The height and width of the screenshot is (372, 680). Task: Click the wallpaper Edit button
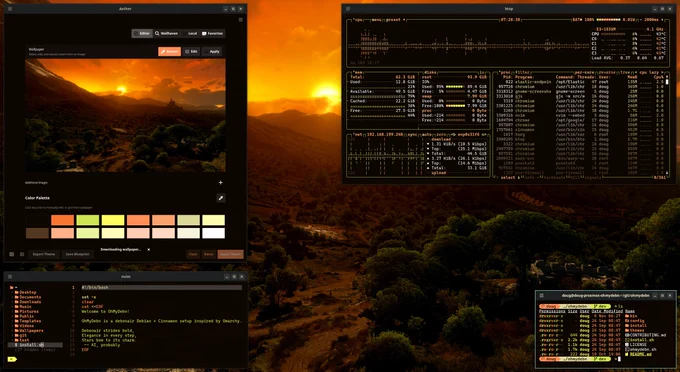(x=191, y=52)
